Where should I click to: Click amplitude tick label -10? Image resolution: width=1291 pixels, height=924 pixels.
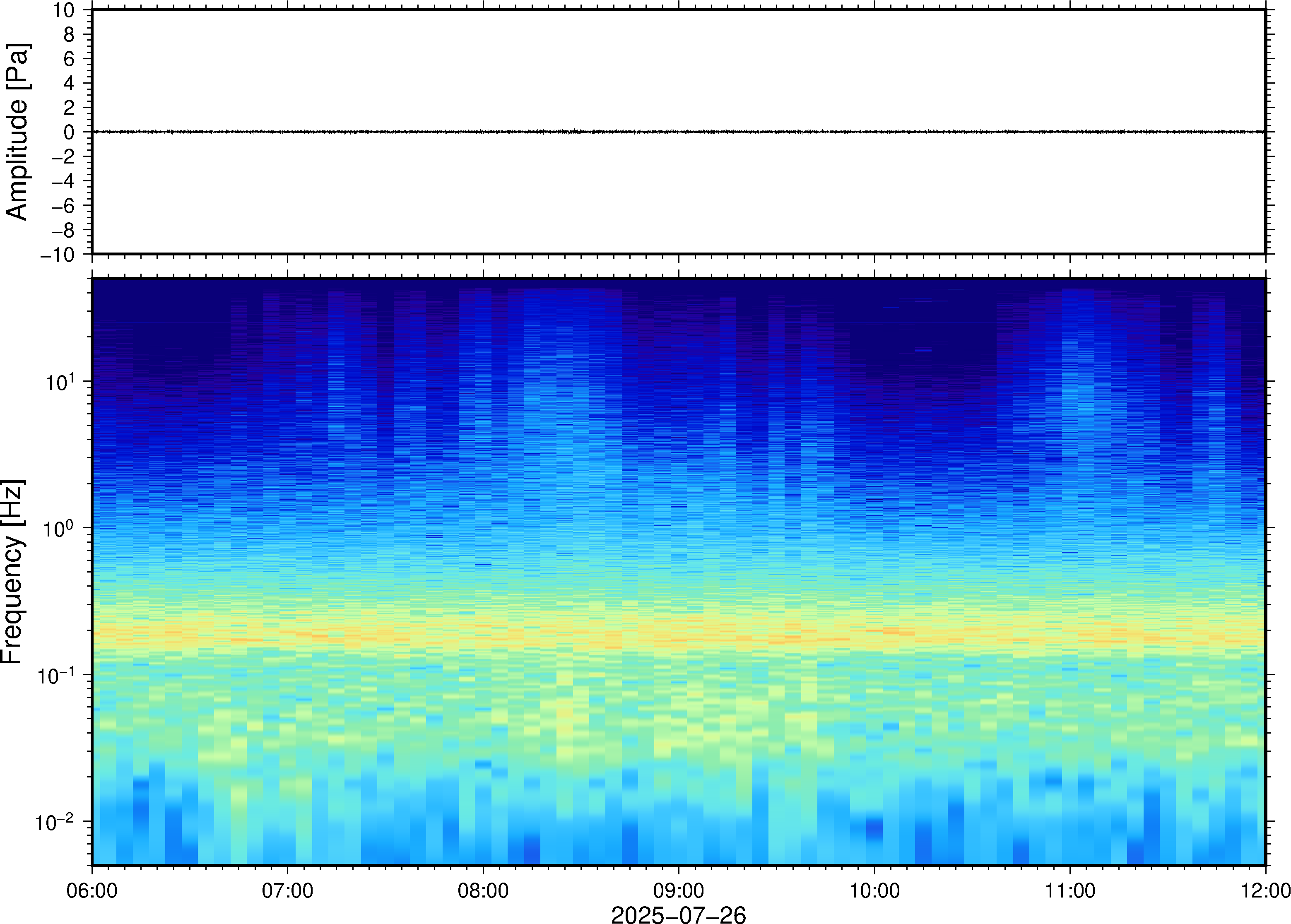pyautogui.click(x=58, y=254)
